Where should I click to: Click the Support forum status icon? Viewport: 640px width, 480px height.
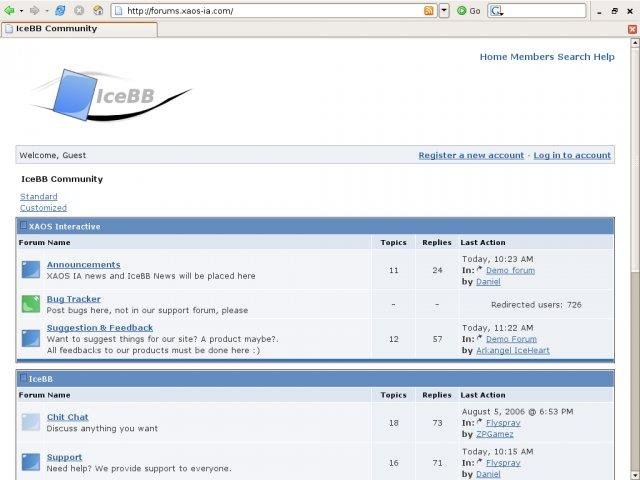(x=31, y=462)
